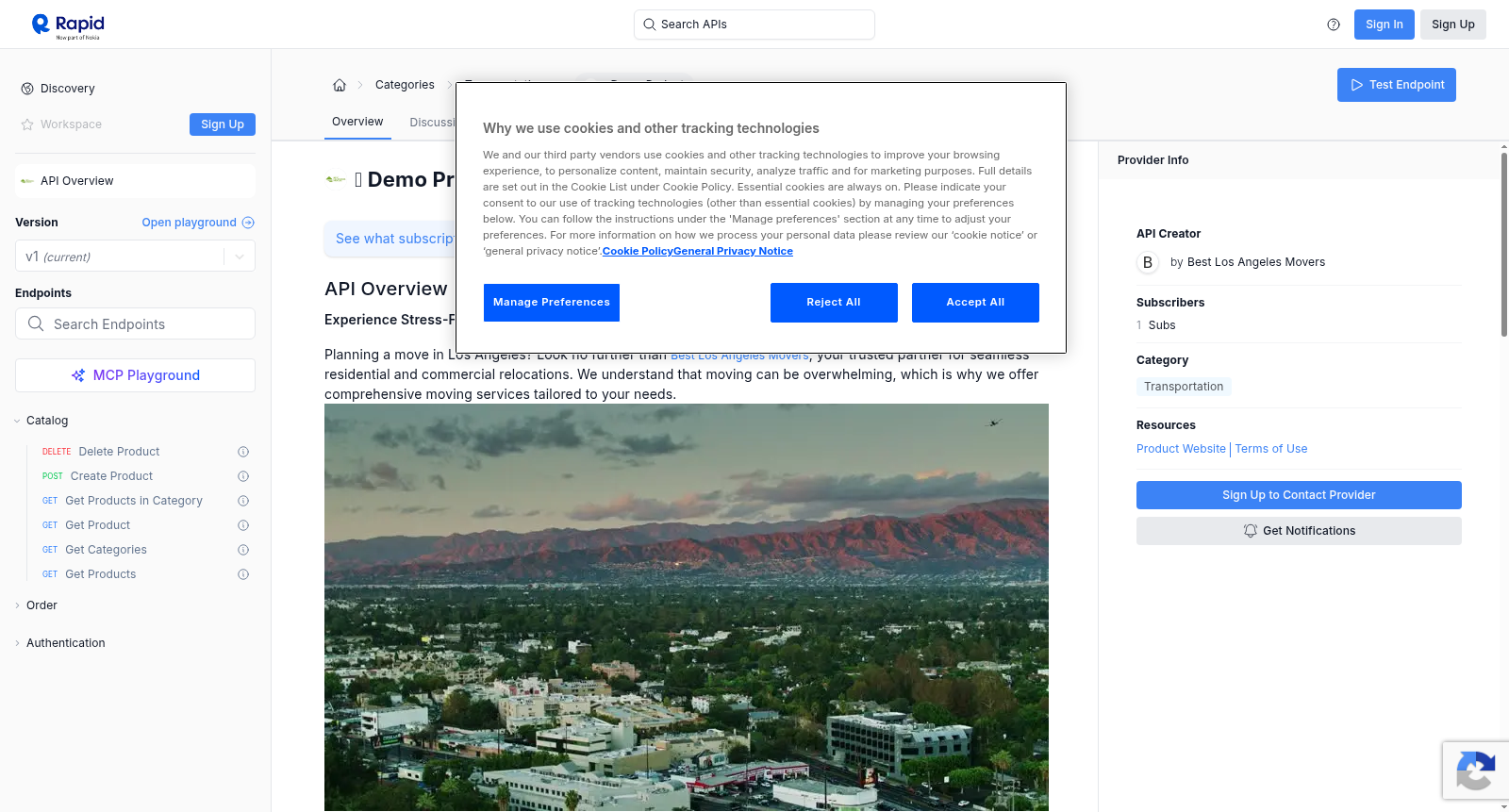This screenshot has width=1509, height=812.
Task: Open the Cookie Policy link
Action: tap(638, 251)
